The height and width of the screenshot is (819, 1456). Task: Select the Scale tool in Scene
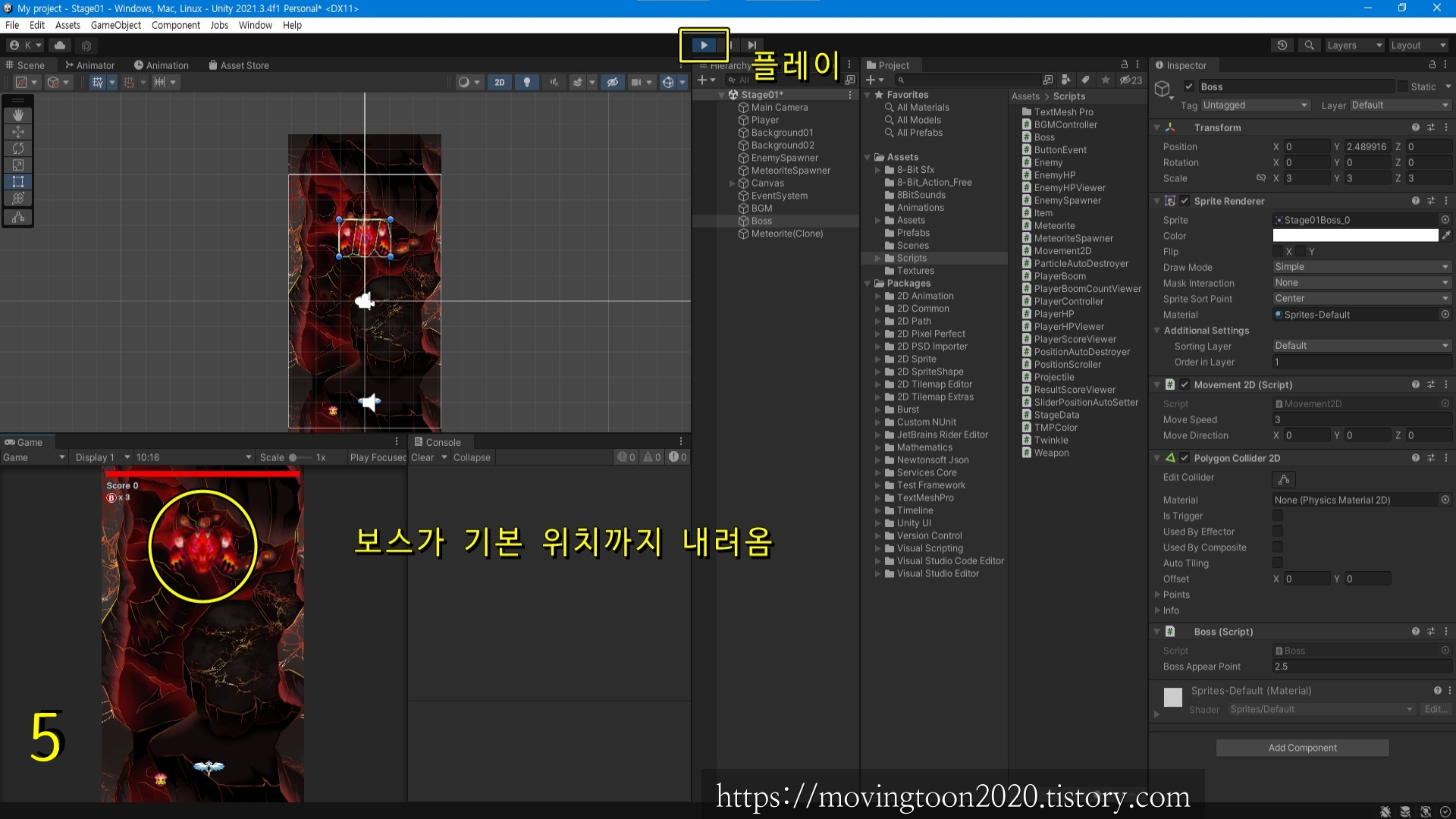[18, 165]
